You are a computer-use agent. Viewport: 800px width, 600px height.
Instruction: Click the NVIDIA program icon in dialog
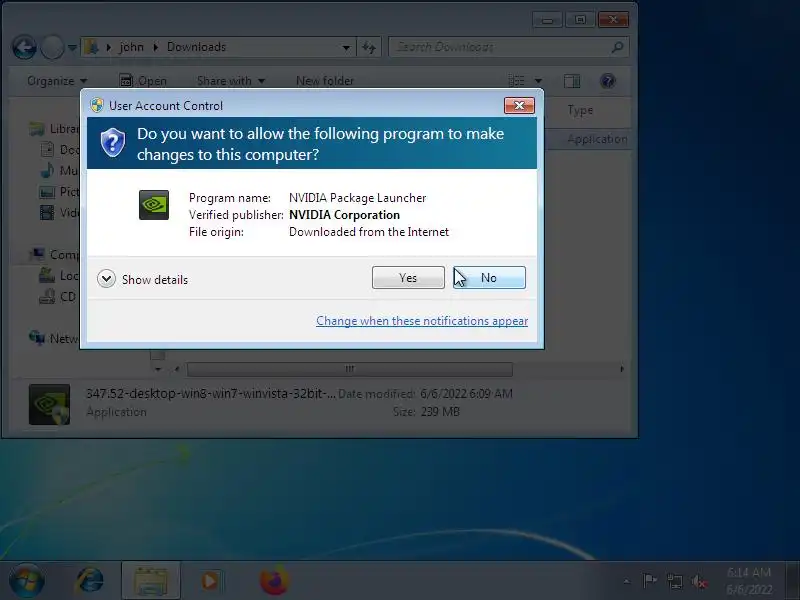click(x=154, y=205)
